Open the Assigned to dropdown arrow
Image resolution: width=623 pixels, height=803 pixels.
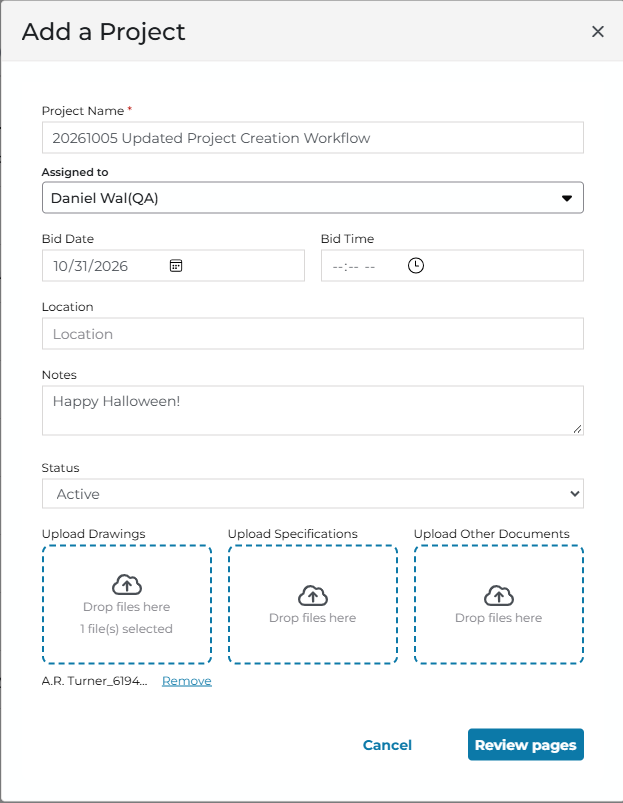click(567, 198)
